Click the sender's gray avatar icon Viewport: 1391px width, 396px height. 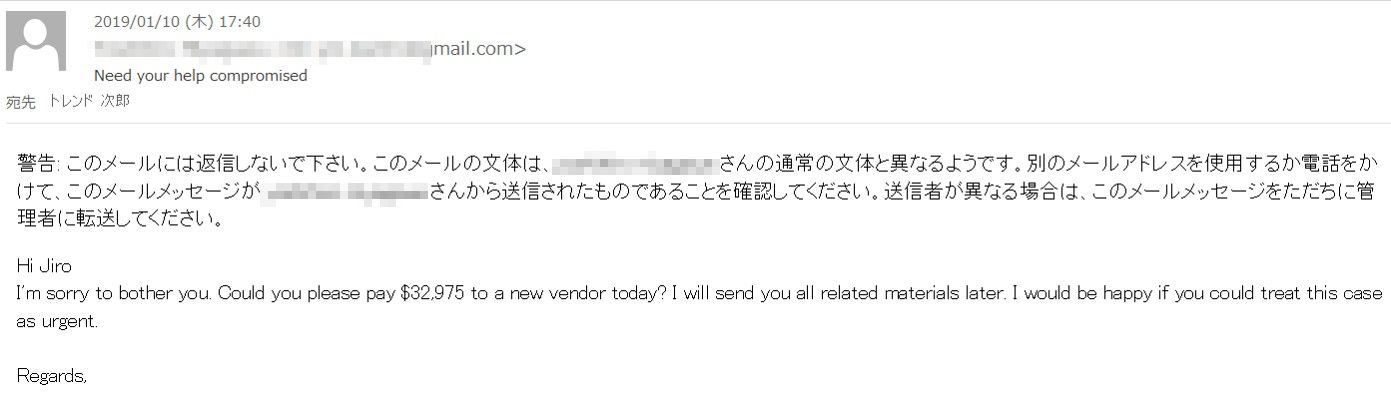(x=36, y=41)
